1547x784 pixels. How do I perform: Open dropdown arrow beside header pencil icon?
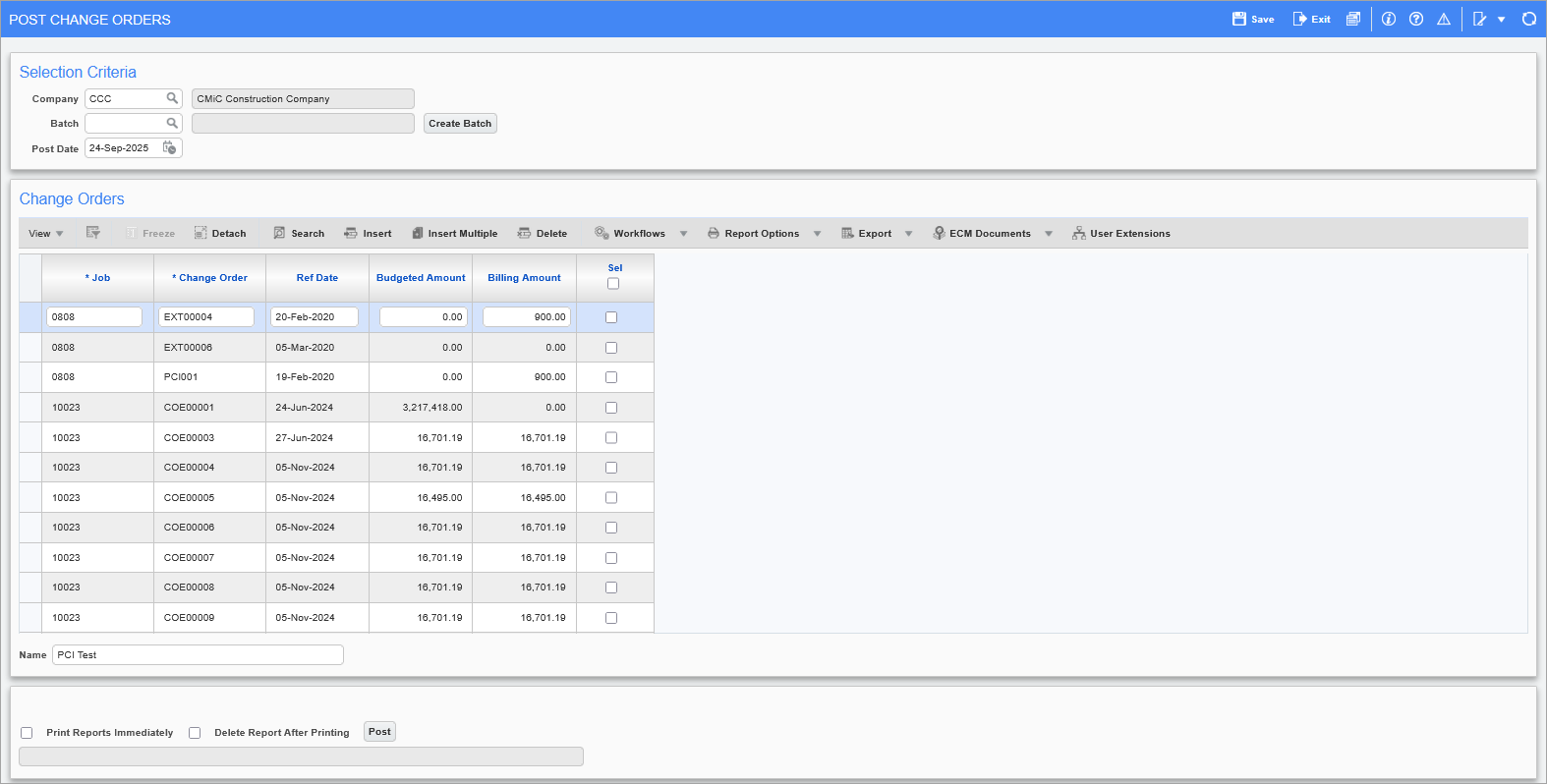pos(1501,20)
